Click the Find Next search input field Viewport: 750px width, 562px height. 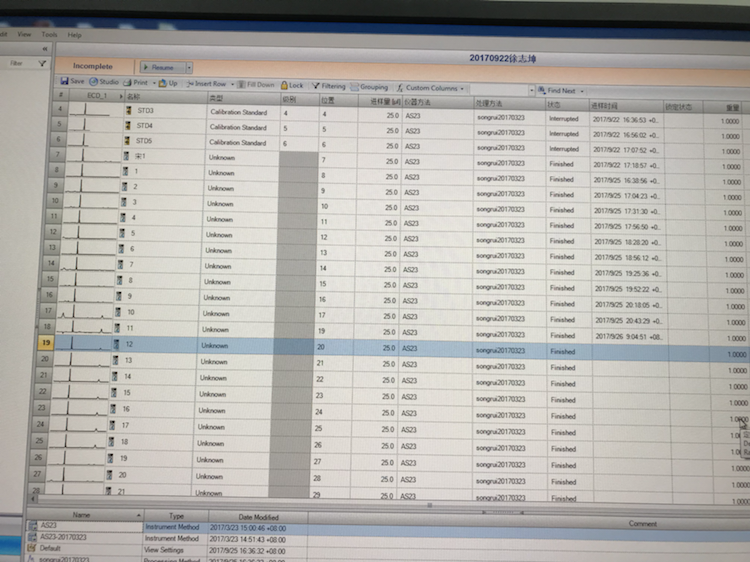pos(498,89)
